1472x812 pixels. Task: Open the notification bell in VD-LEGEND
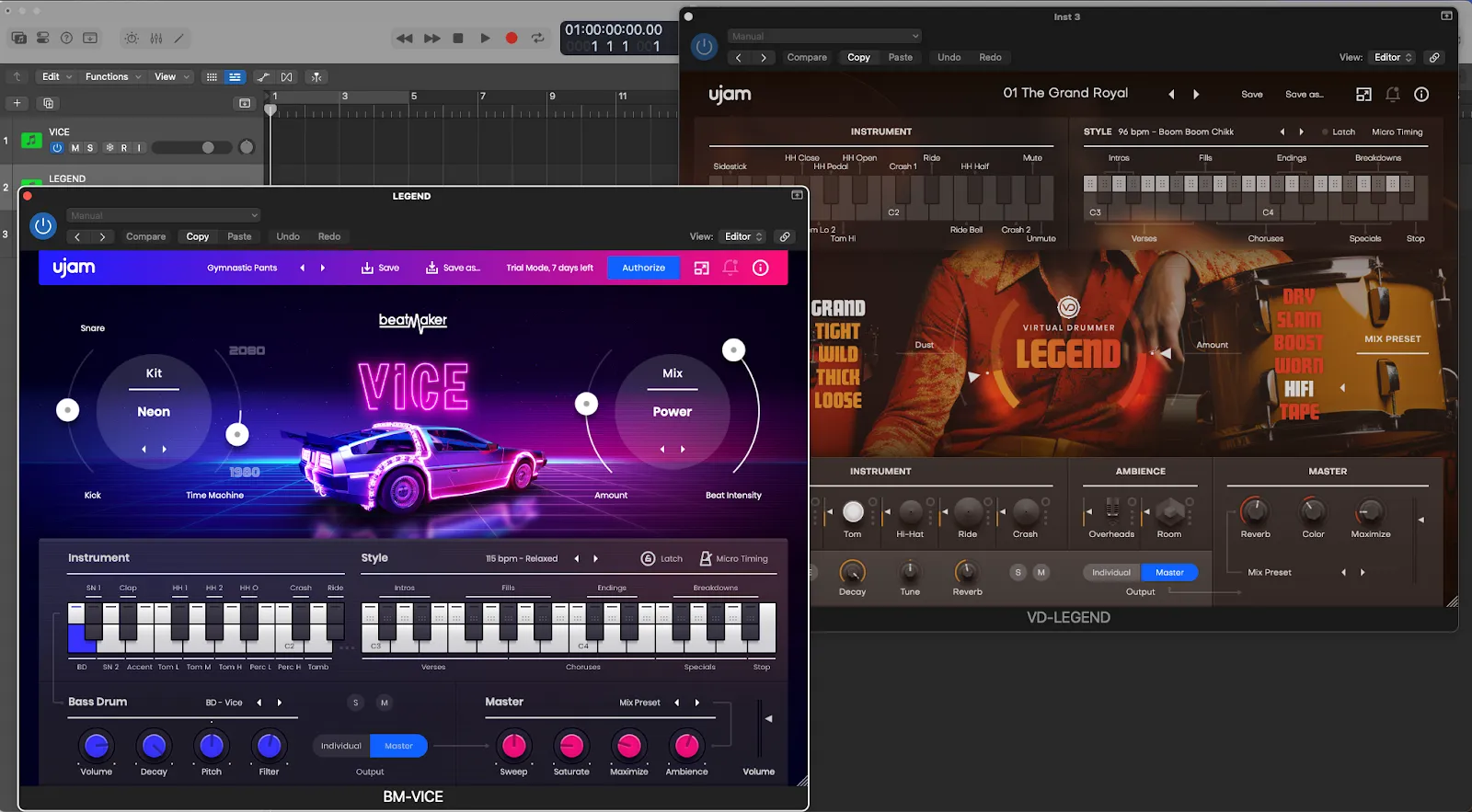tap(1393, 94)
